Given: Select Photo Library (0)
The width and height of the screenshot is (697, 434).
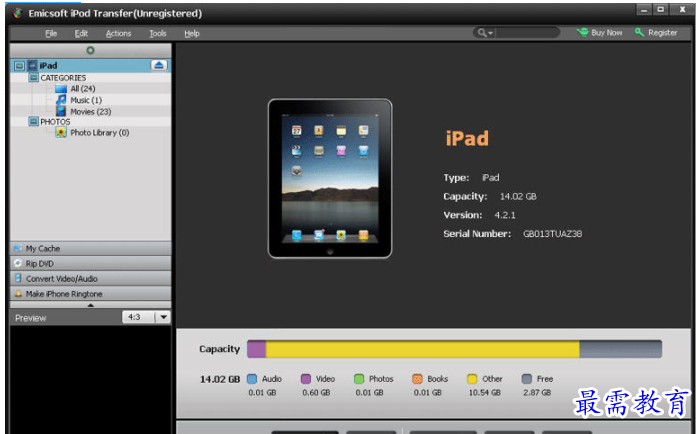Looking at the screenshot, I should [100, 133].
